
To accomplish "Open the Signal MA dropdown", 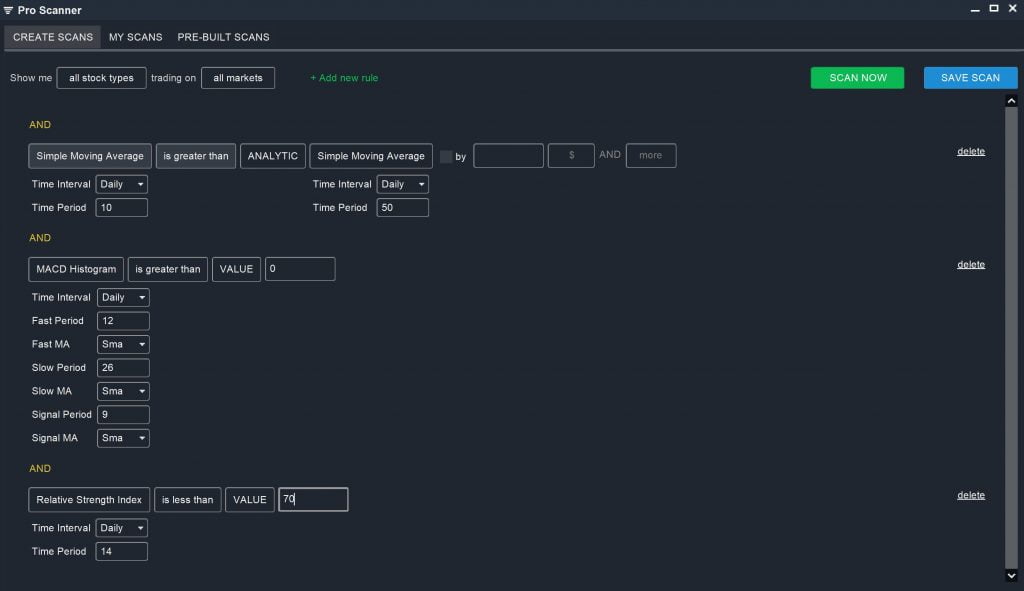I will click(x=122, y=437).
